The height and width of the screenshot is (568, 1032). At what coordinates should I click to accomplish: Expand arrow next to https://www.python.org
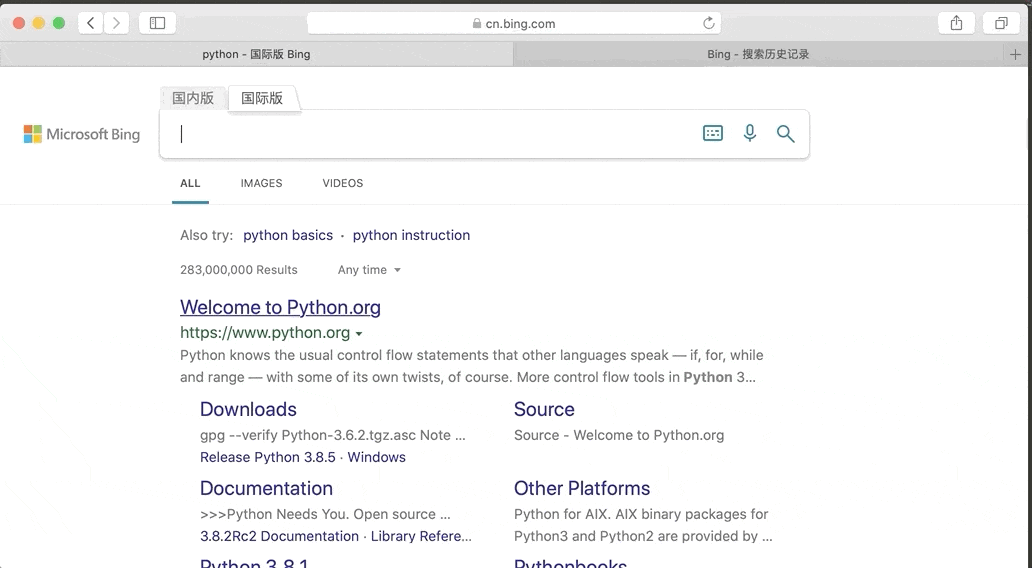(359, 334)
